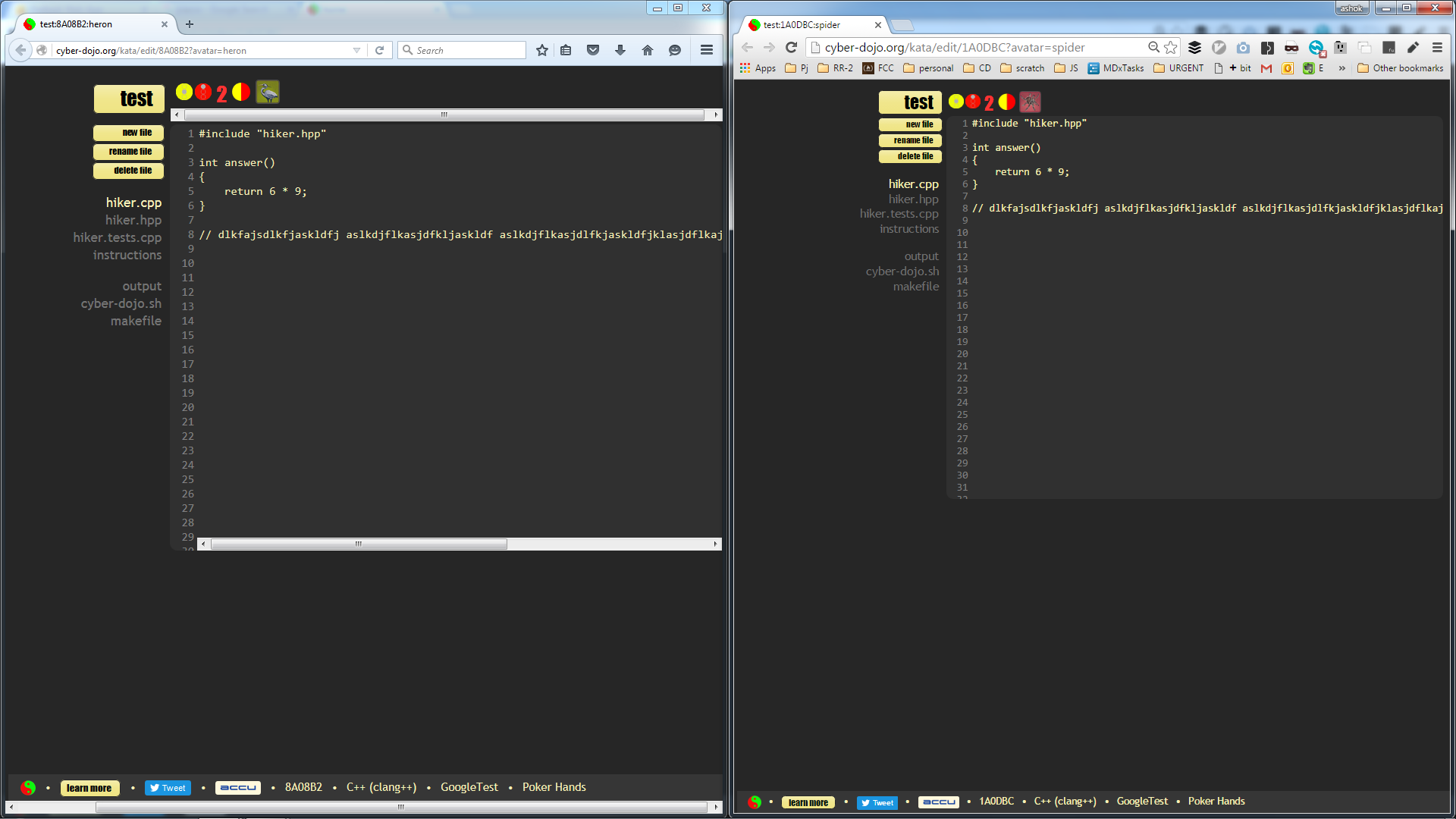1456x819 pixels.
Task: Click the Pocket icon in Firefox toolbar
Action: [593, 50]
